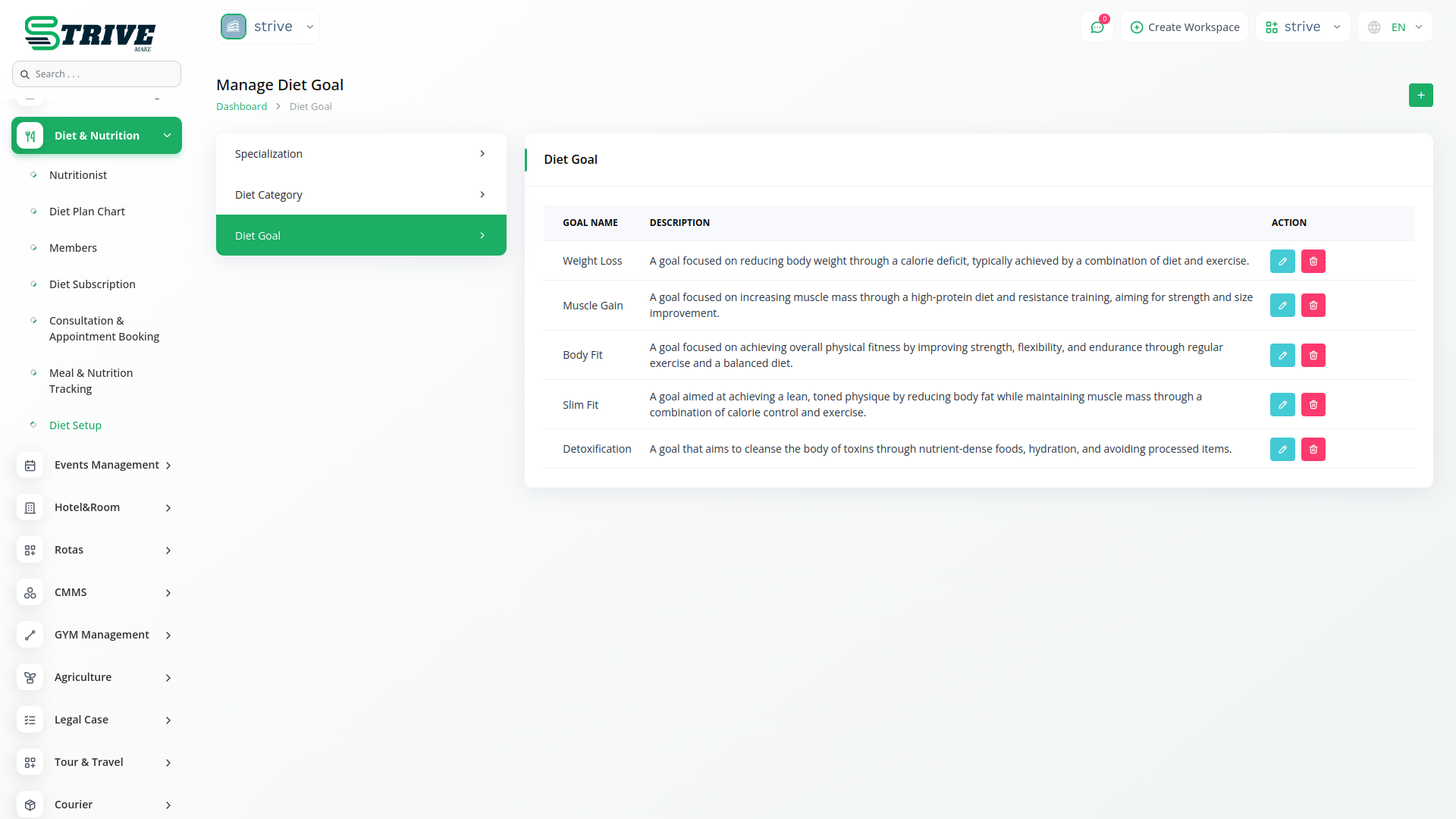Open Diet Plan Chart from the sidebar
This screenshot has height=819, width=1456.
point(86,212)
